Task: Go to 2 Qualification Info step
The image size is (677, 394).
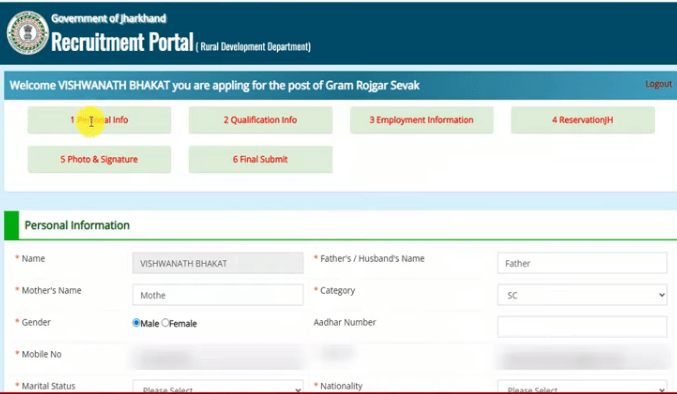Action: pyautogui.click(x=260, y=120)
